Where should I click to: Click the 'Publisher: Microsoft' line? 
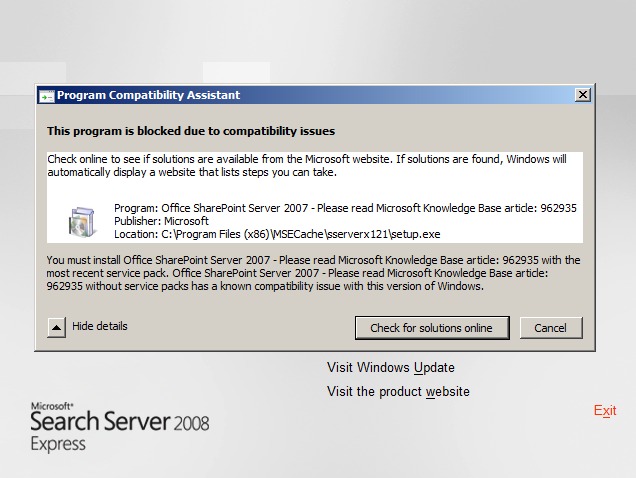coord(161,221)
